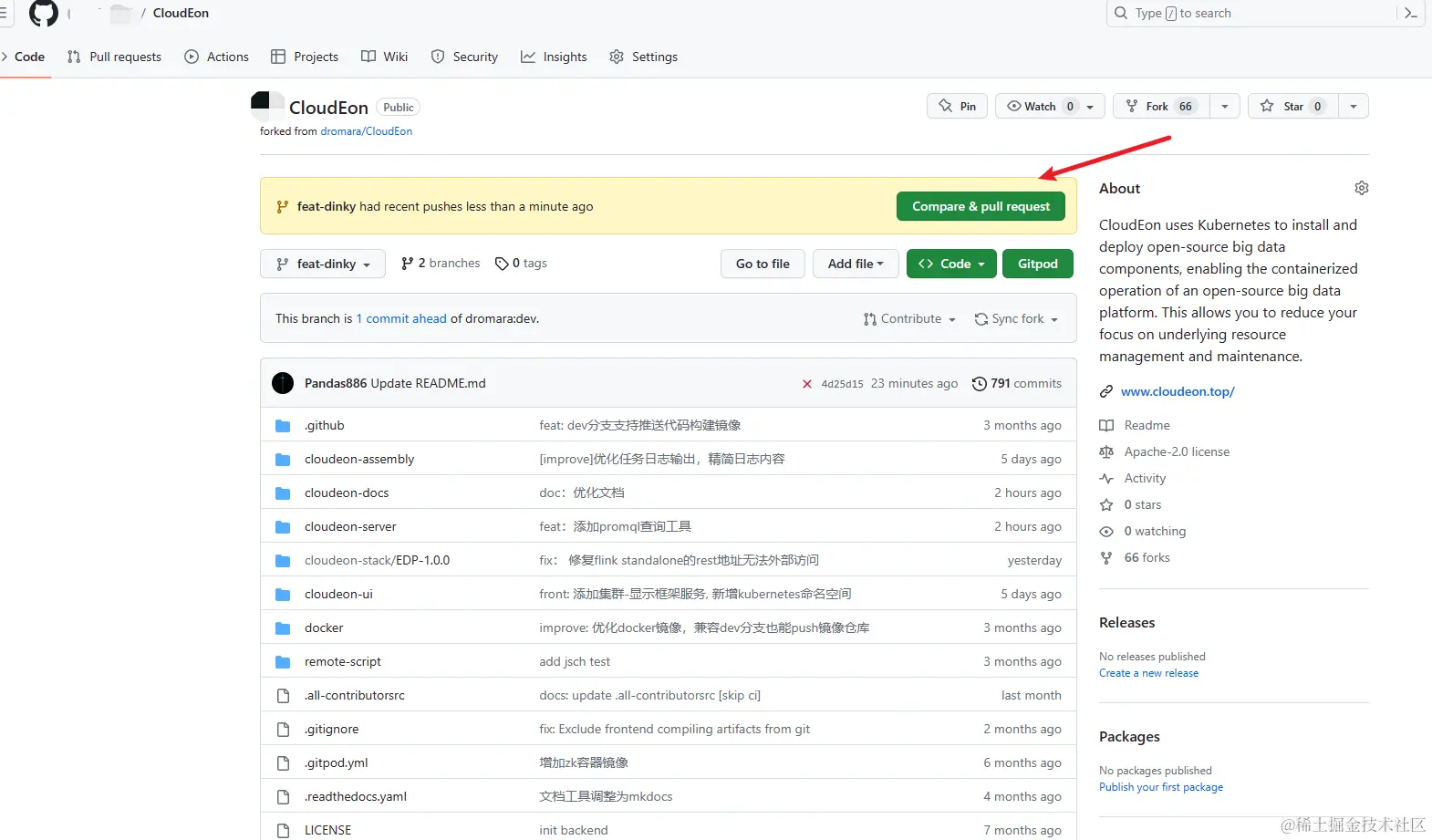Click the remote-script folder icon
This screenshot has width=1432, height=840.
coord(283,662)
